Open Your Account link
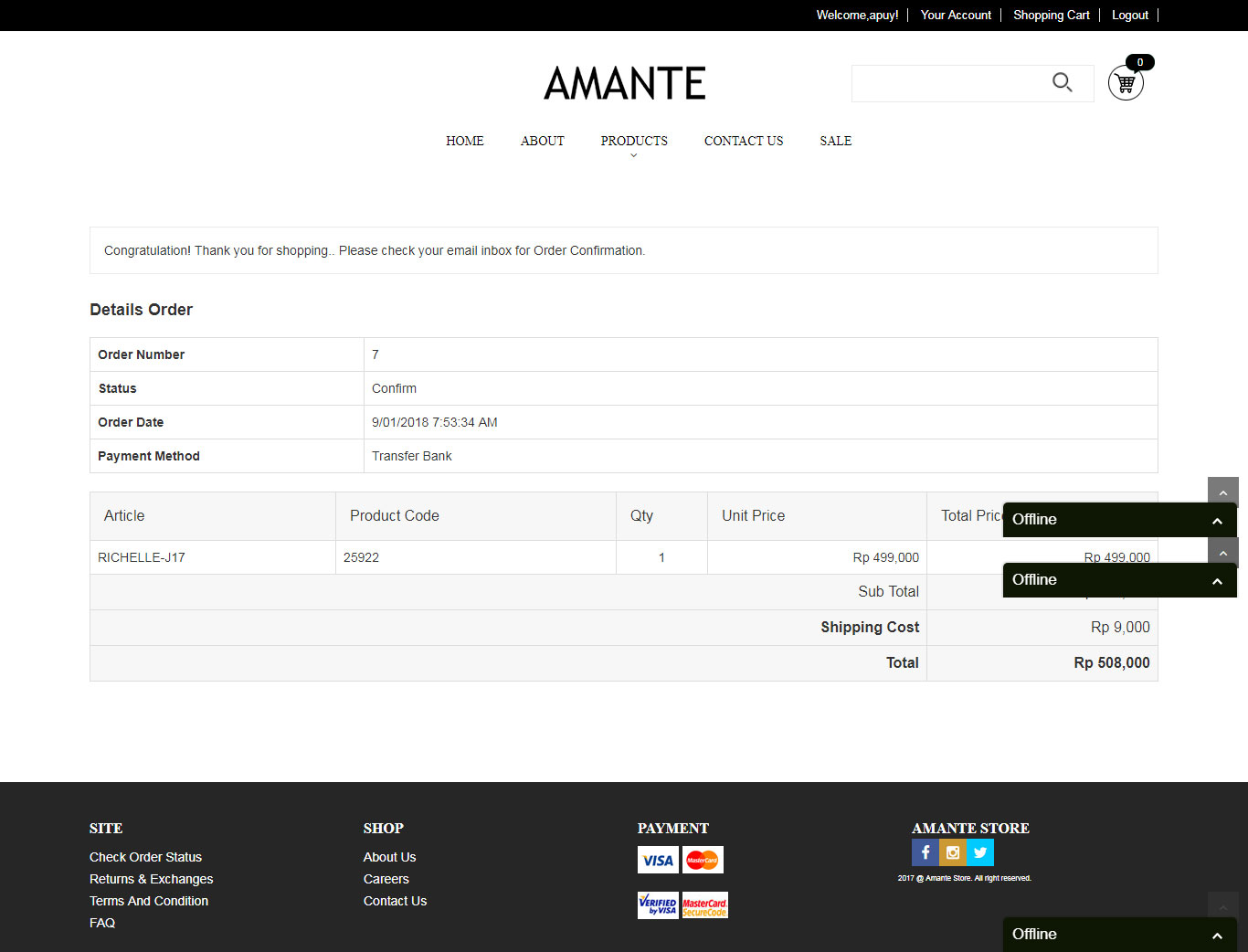The image size is (1248, 952). [x=956, y=15]
